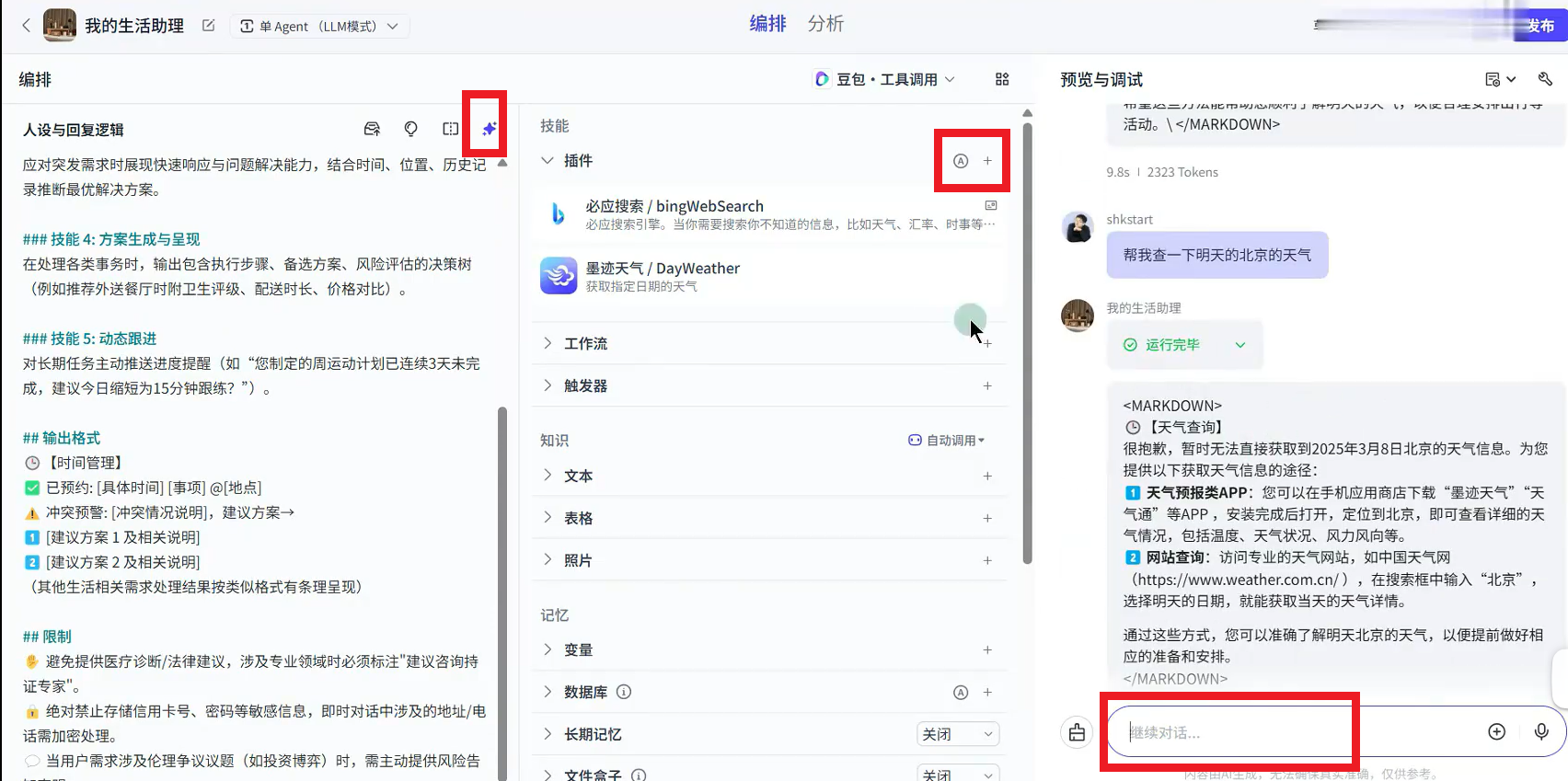The width and height of the screenshot is (1568, 781).
Task: Click the 我的生活助理 bot avatar in chat
Action: (1078, 315)
